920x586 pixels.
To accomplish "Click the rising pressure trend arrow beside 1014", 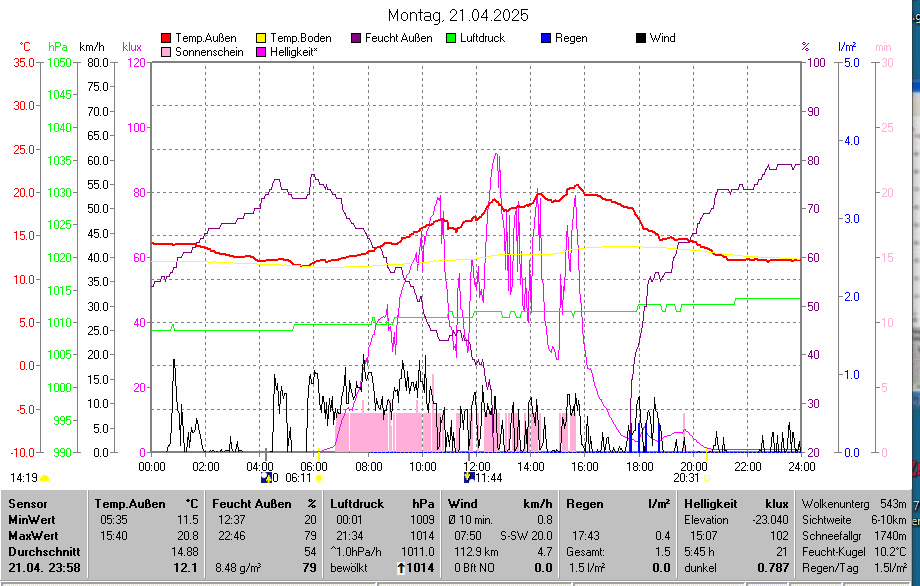I will pos(401,568).
